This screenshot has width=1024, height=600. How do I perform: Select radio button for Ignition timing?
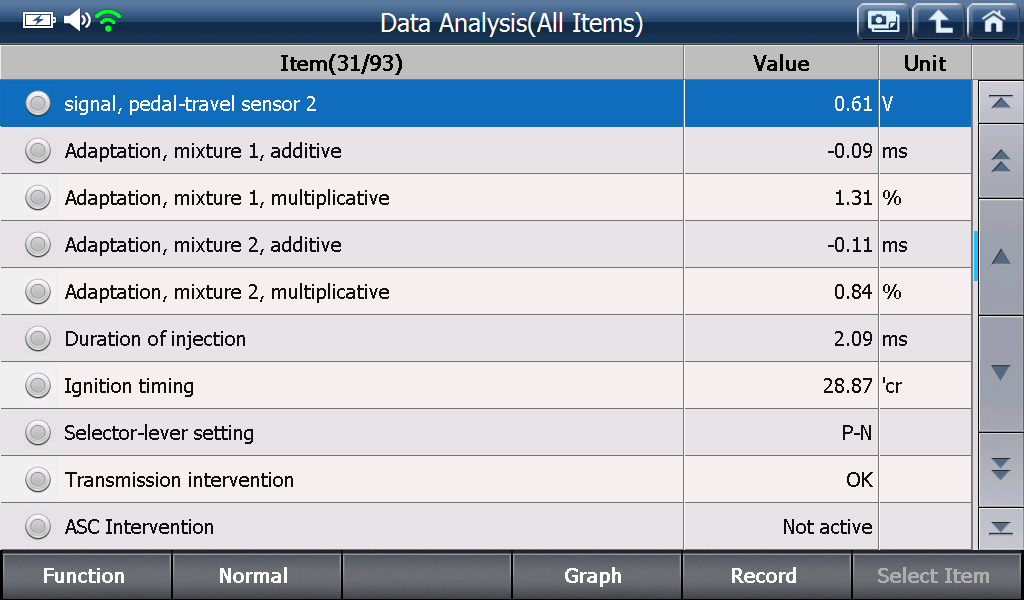[38, 386]
